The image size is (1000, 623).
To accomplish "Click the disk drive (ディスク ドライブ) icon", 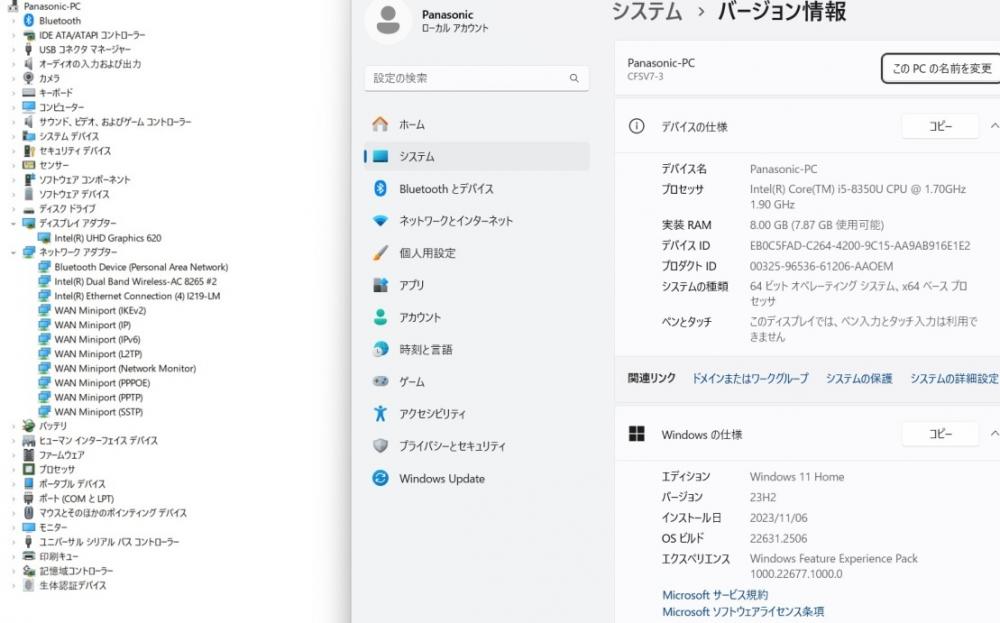I will tap(29, 209).
